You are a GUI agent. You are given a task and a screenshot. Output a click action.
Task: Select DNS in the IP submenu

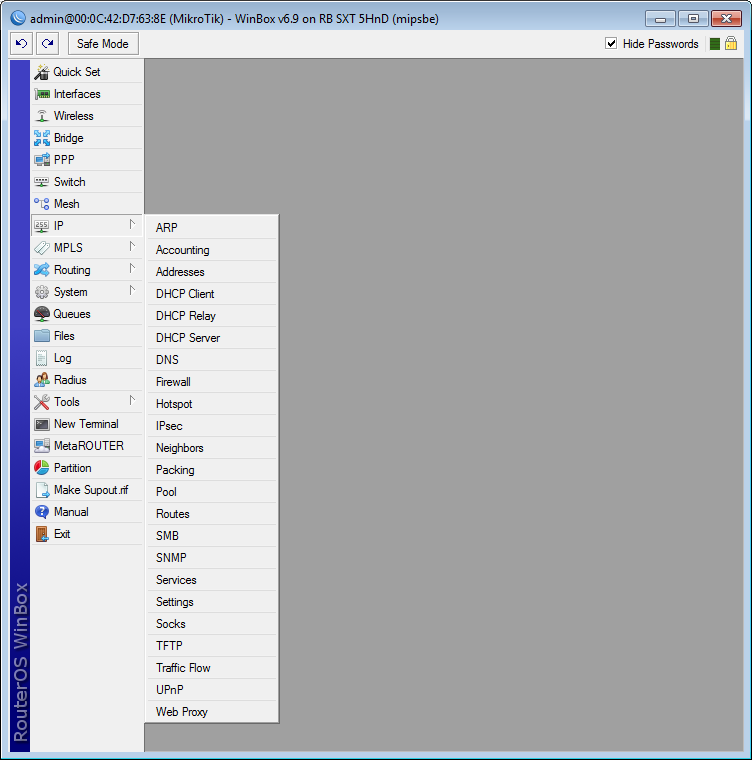click(x=212, y=360)
